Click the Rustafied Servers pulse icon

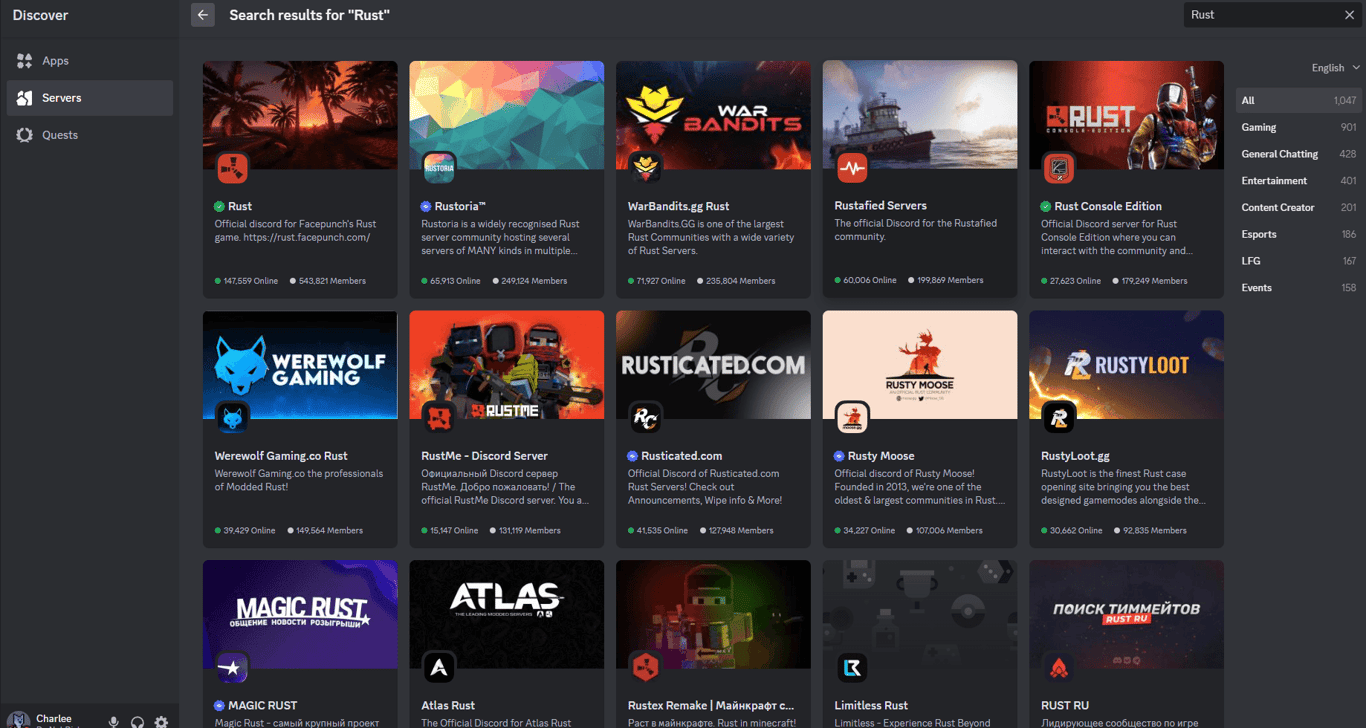(x=852, y=168)
